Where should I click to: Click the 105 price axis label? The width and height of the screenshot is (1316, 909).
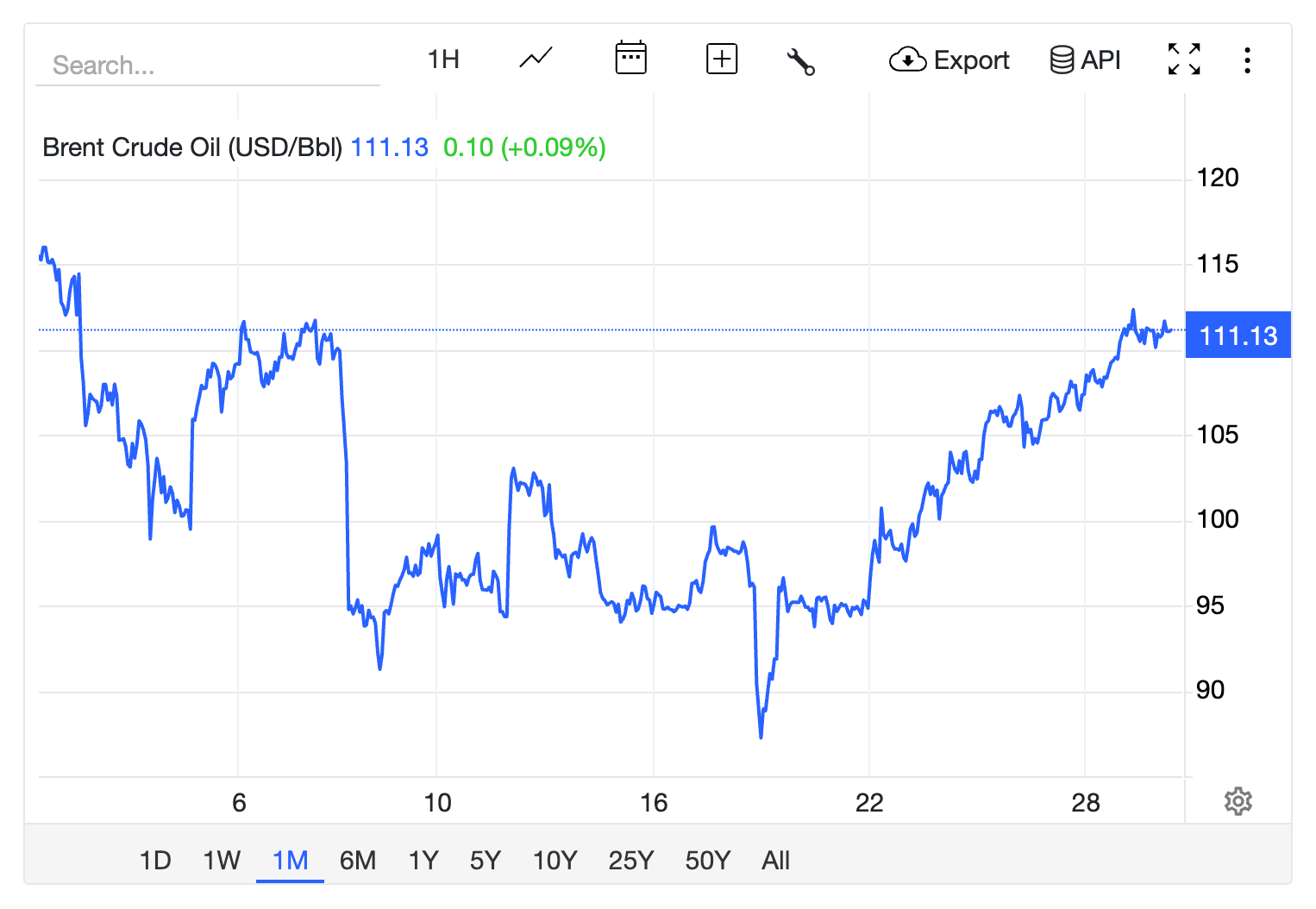click(x=1218, y=435)
